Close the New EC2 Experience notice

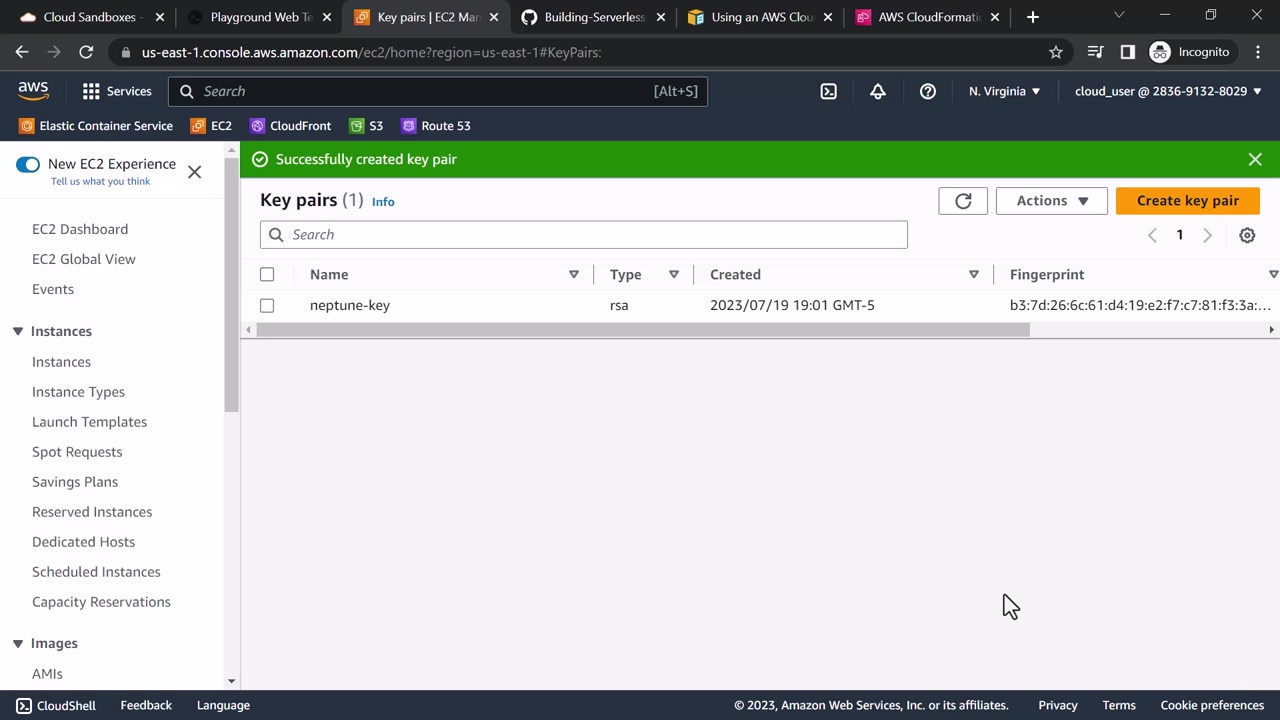[194, 172]
